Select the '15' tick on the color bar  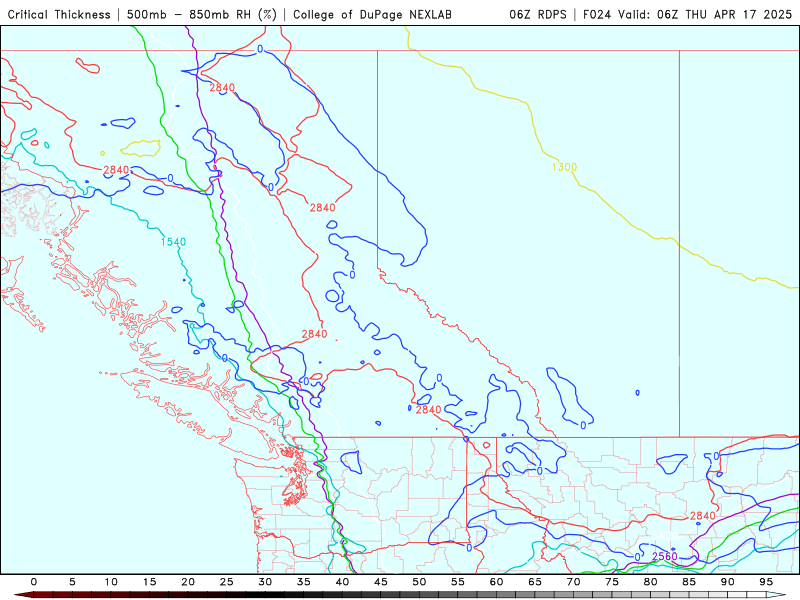tap(149, 582)
